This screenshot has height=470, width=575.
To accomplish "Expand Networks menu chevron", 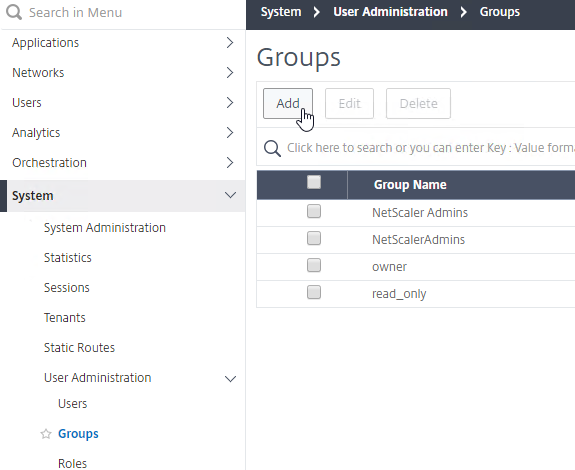I will pos(230,73).
